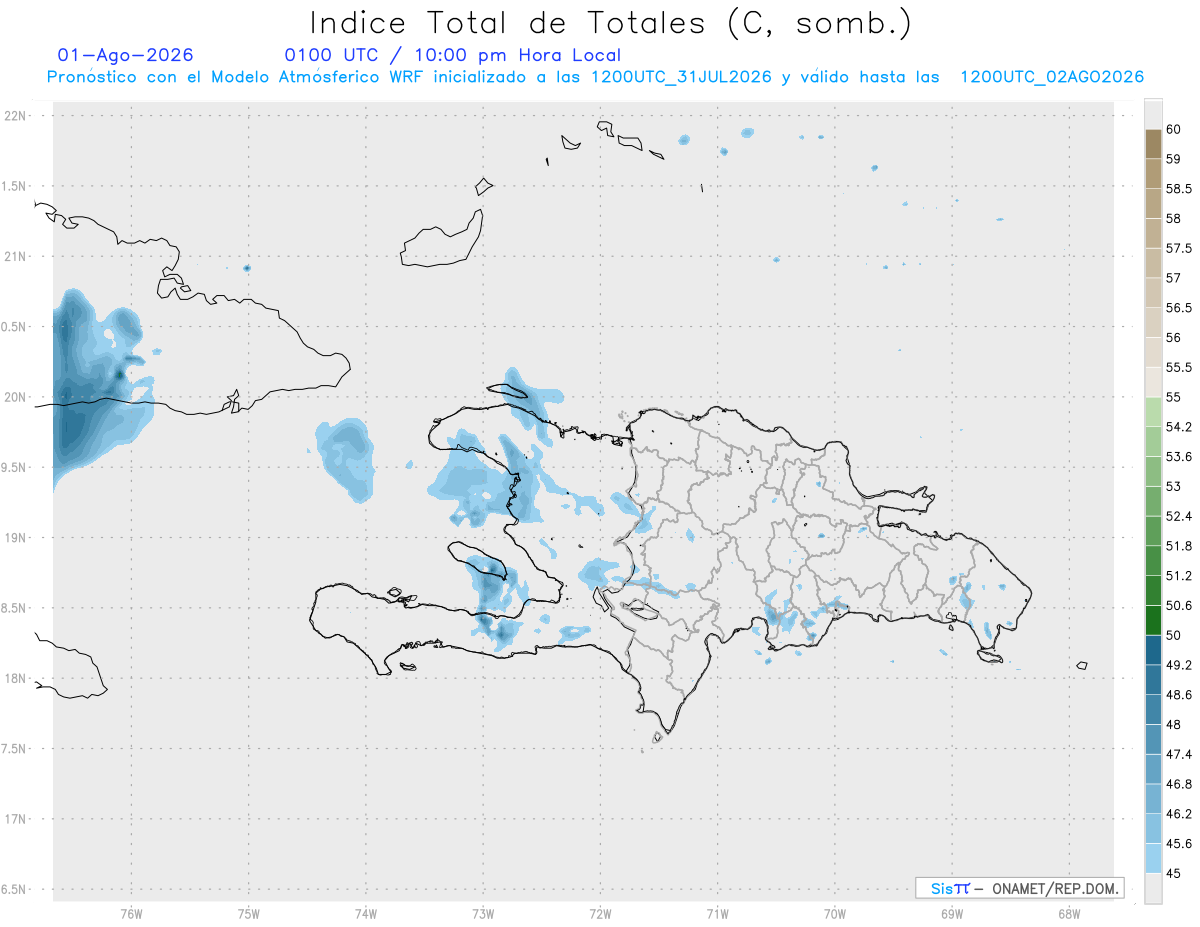
Task: Click the '19N' latitude label
Action: tap(15, 538)
